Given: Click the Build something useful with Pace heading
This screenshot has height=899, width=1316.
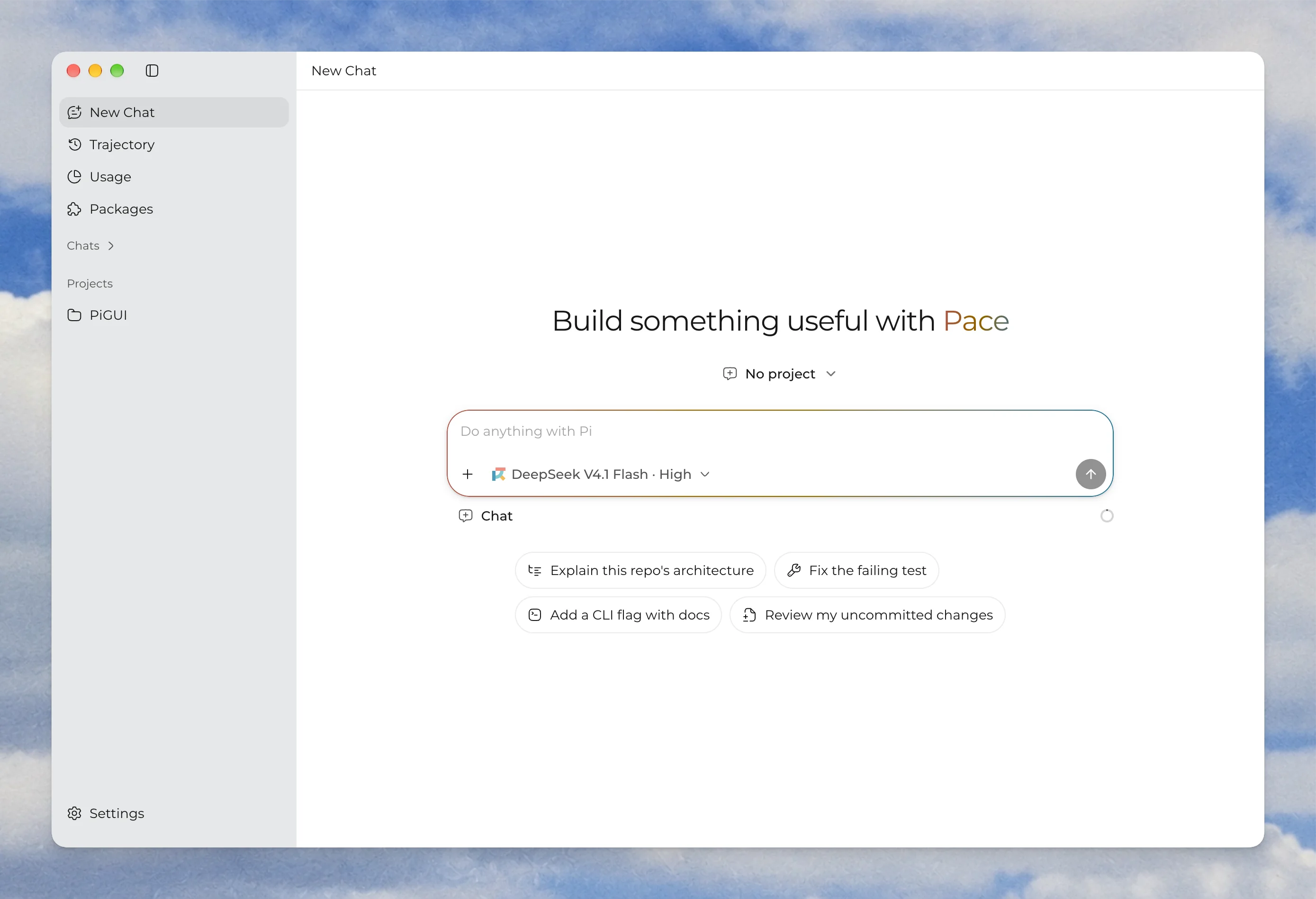Looking at the screenshot, I should (x=780, y=321).
